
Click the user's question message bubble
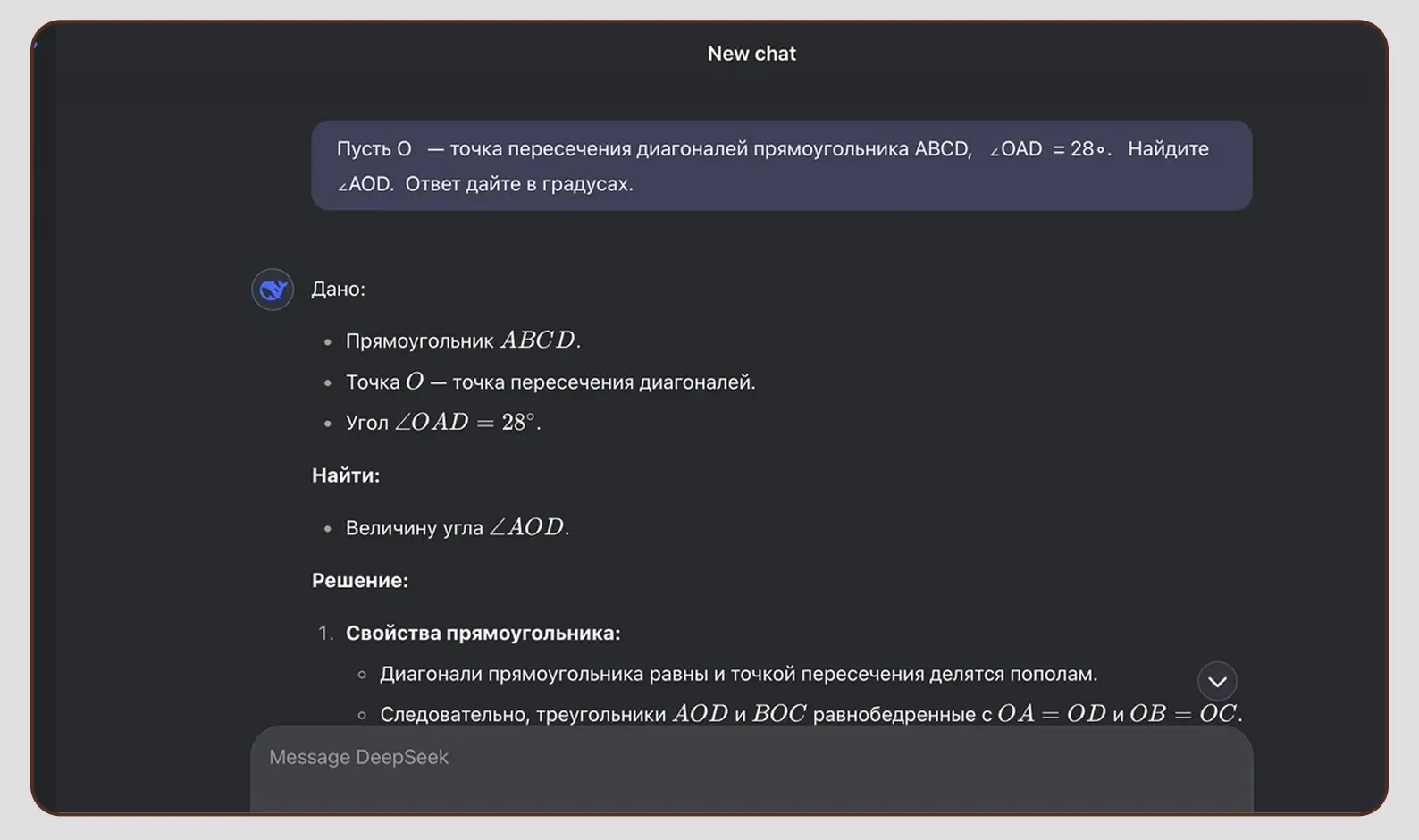(x=781, y=166)
